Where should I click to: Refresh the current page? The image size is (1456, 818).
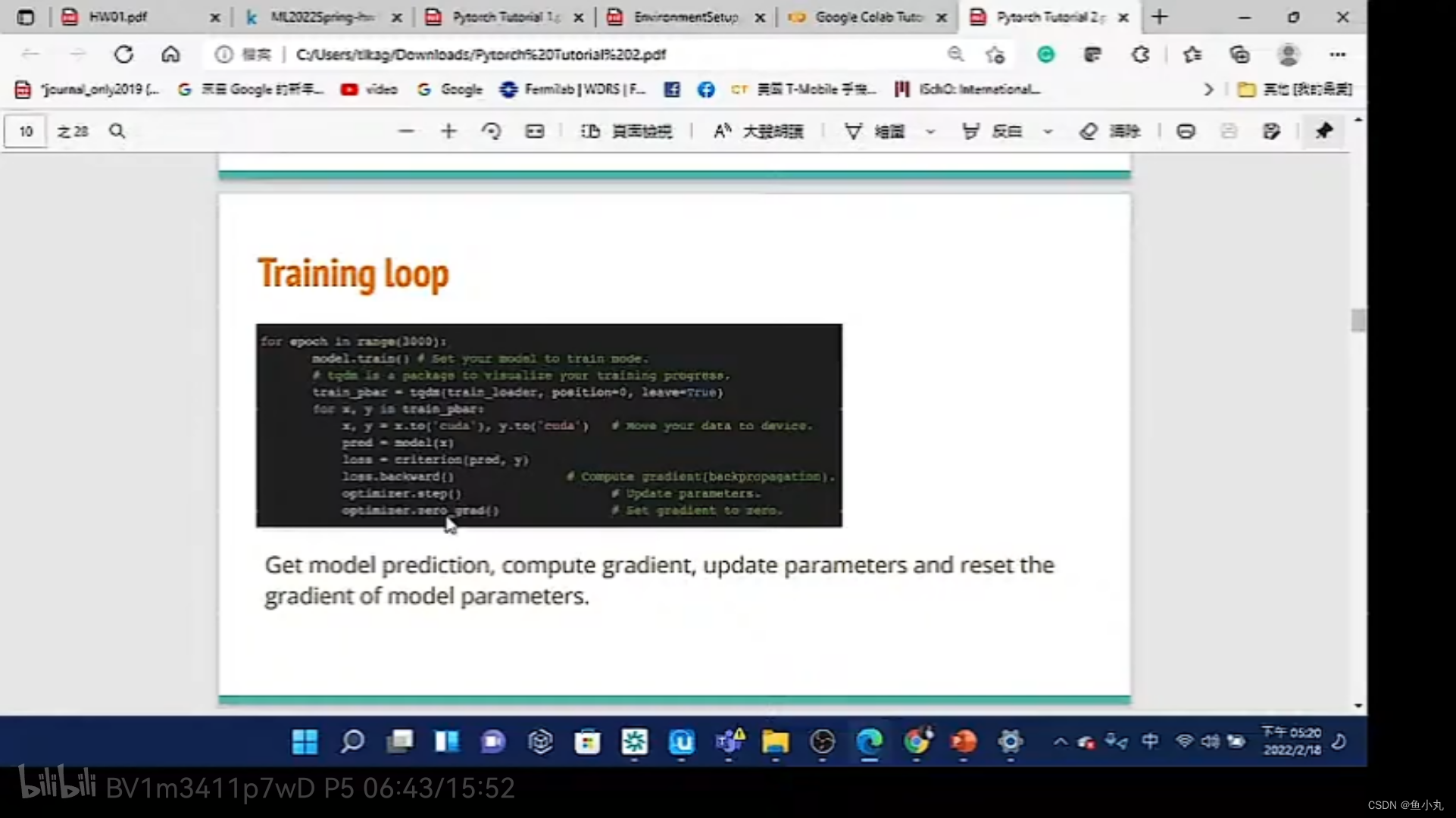tap(123, 55)
